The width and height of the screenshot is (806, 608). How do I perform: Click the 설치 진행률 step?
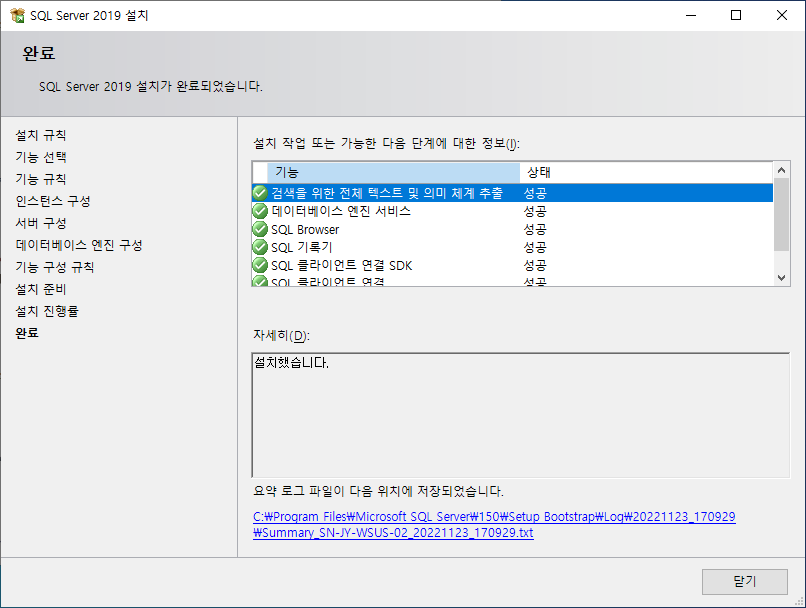click(x=47, y=311)
